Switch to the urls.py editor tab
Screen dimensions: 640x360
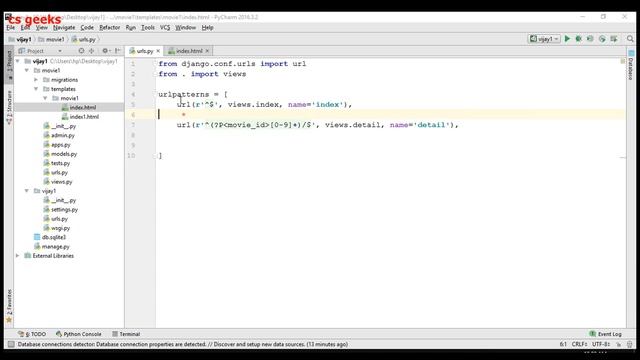tap(144, 51)
